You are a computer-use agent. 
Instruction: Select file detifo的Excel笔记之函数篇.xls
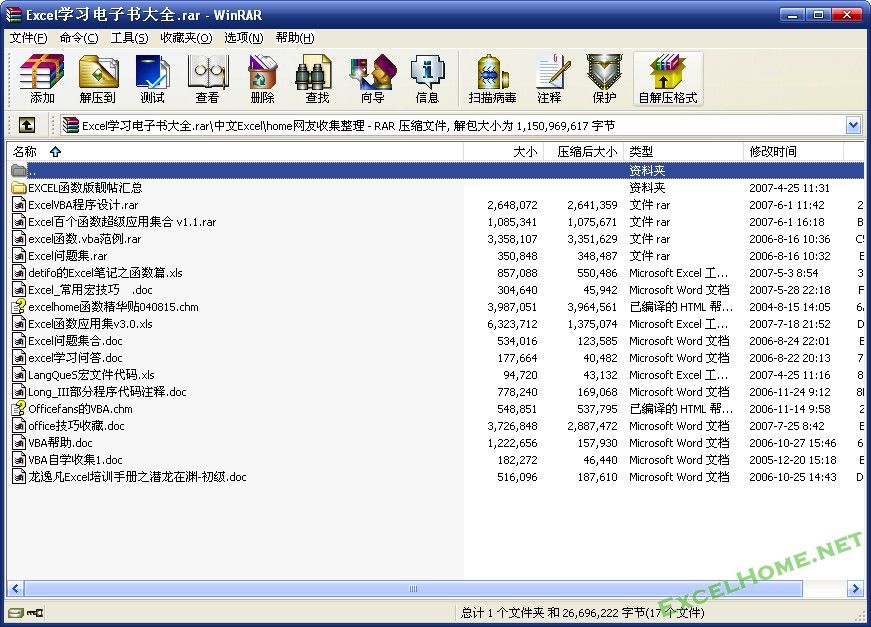105,273
